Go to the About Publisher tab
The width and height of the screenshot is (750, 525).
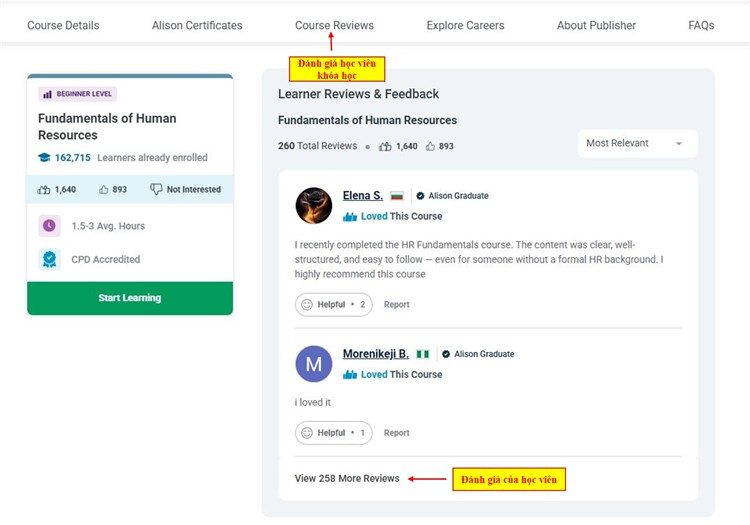click(x=596, y=25)
